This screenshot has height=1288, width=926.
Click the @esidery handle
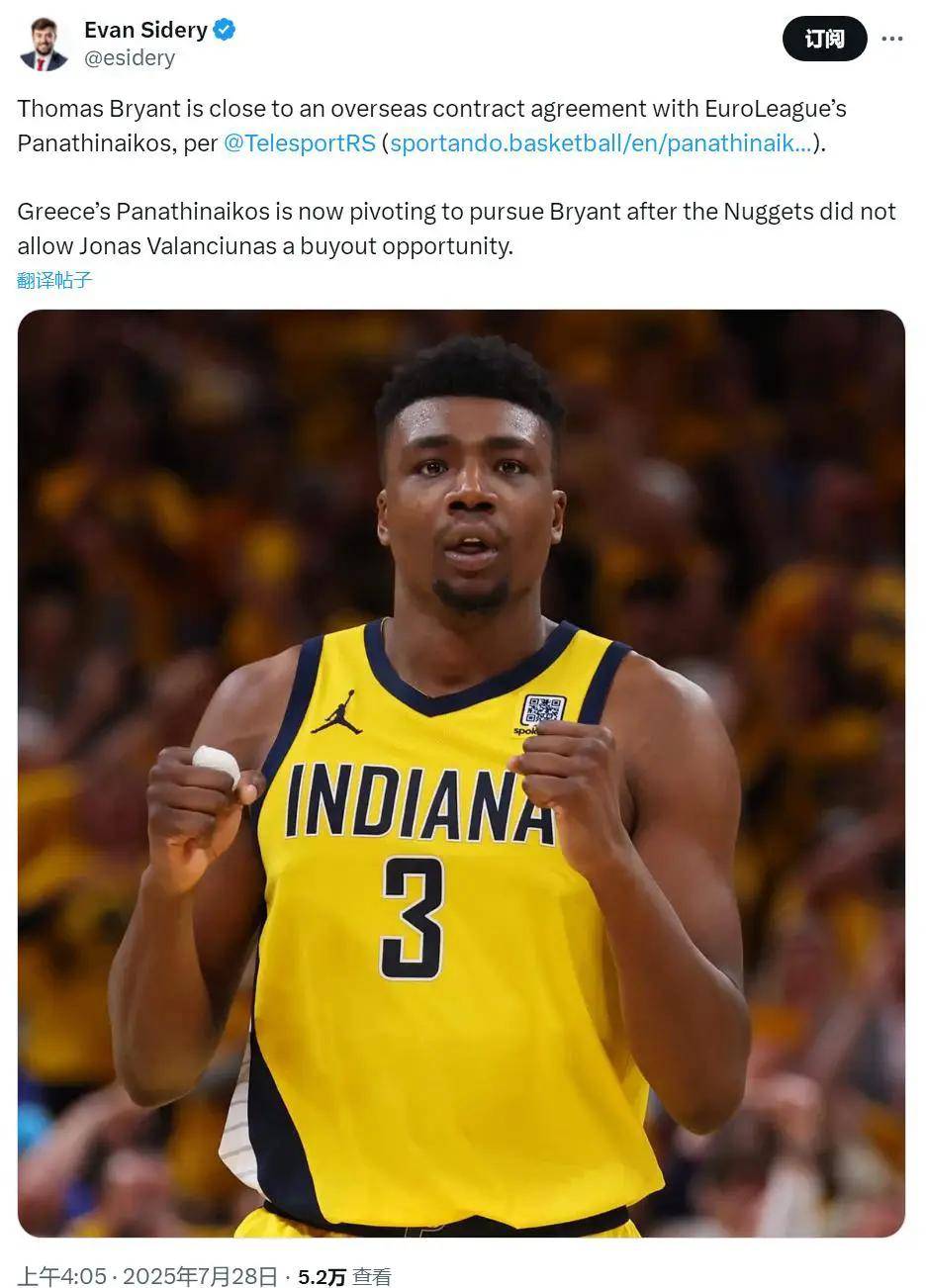pyautogui.click(x=130, y=58)
